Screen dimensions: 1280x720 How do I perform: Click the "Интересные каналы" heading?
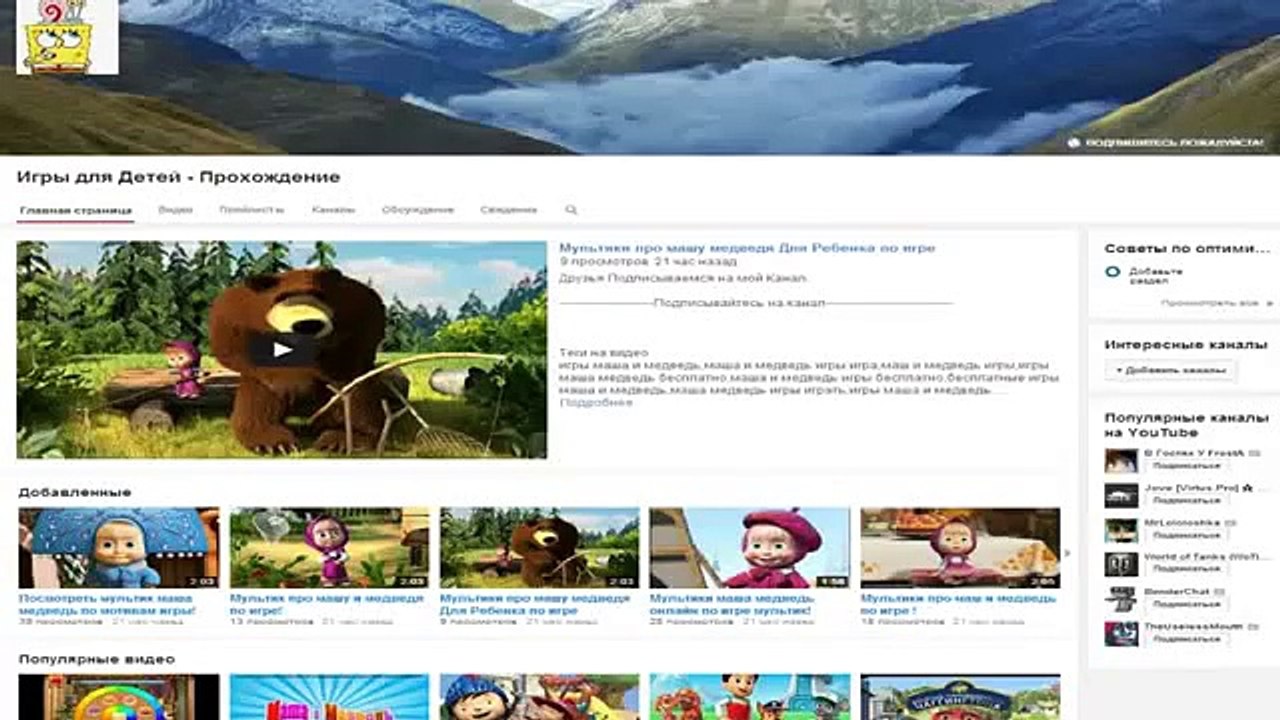pos(1186,344)
